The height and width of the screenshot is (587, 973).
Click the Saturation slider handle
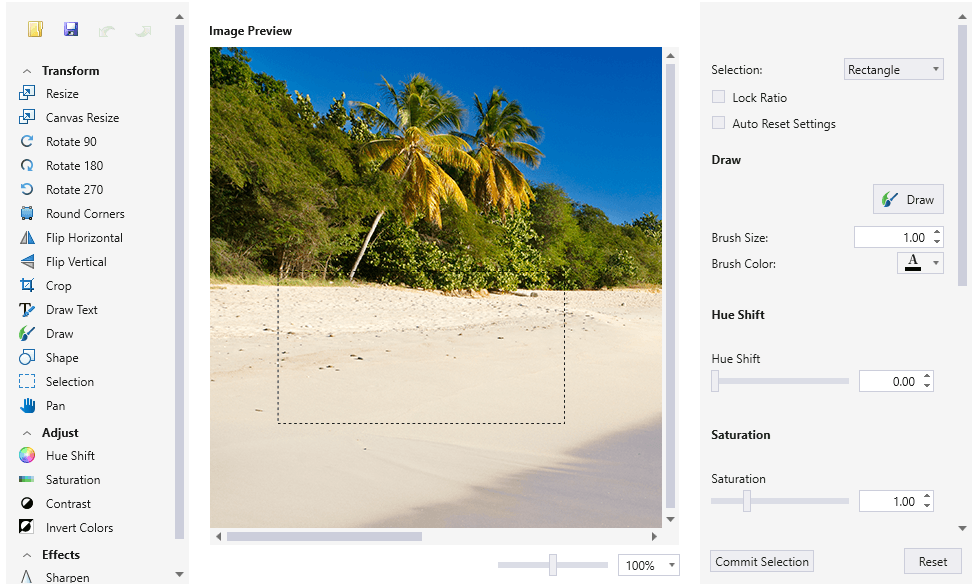(x=747, y=501)
